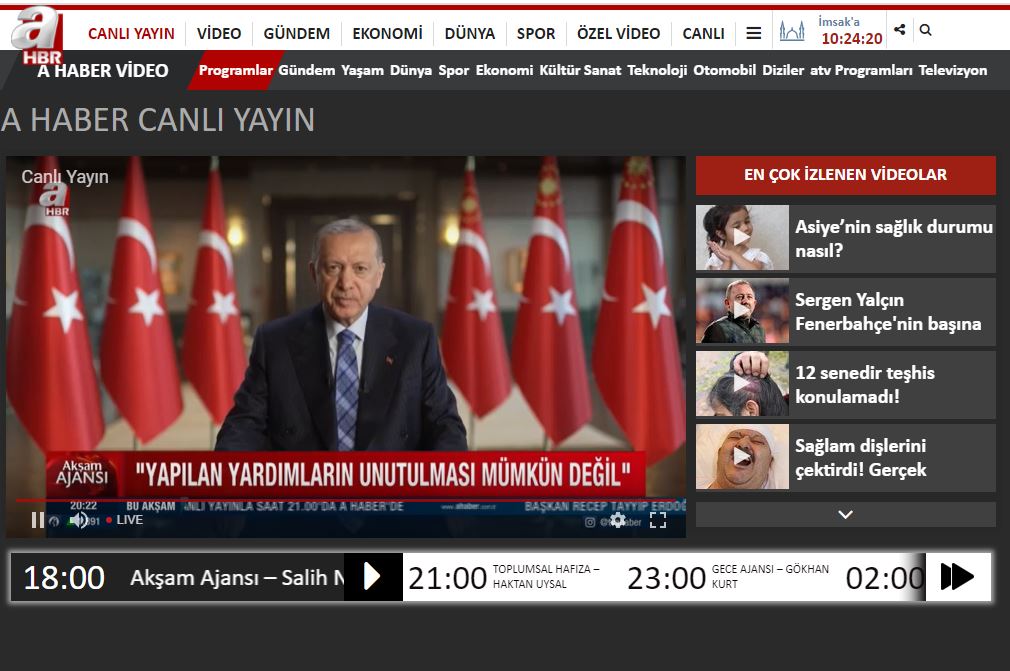Mute the video player volume
Image resolution: width=1010 pixels, height=671 pixels.
click(79, 520)
